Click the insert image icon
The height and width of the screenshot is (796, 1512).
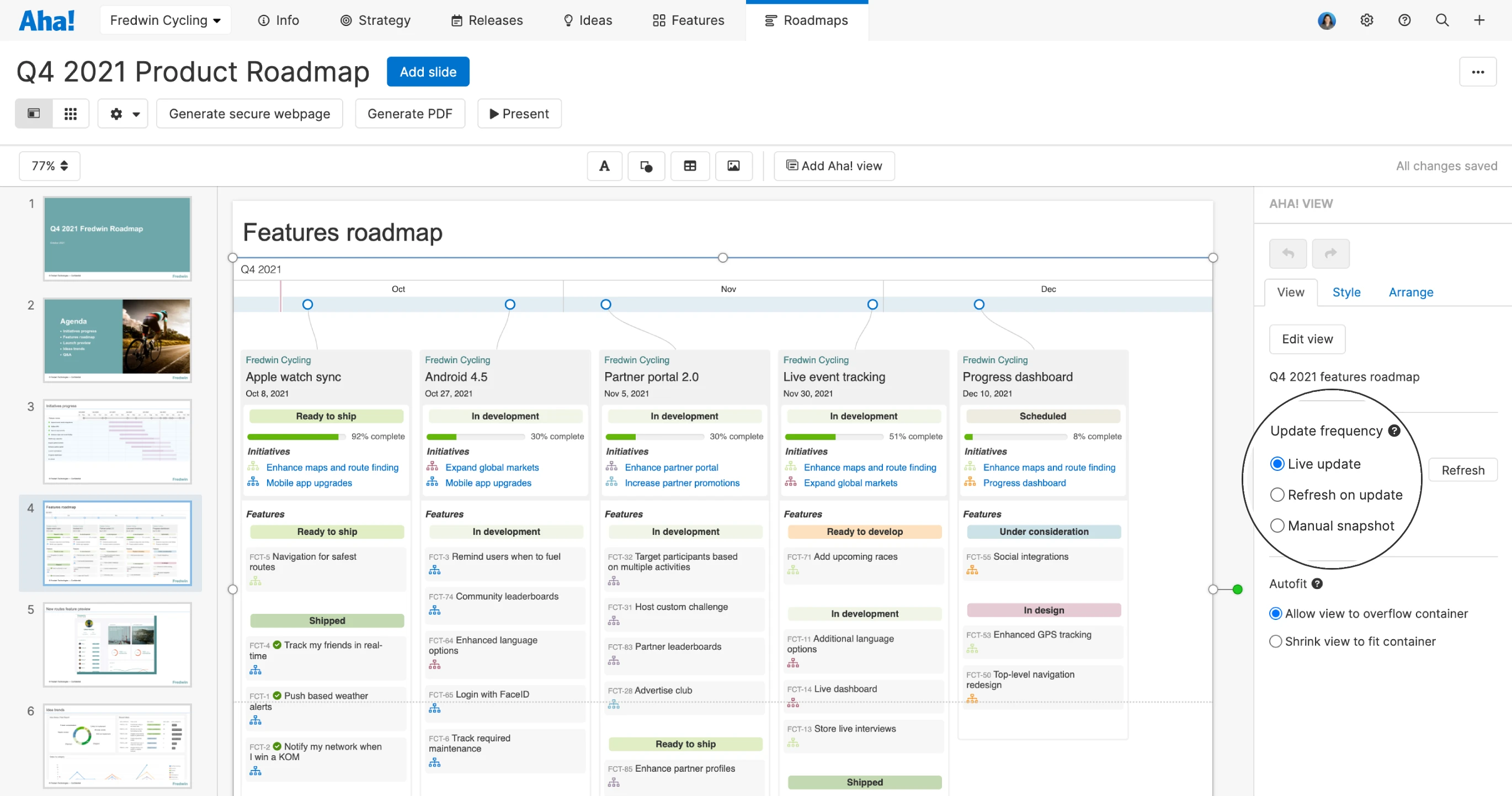[733, 166]
